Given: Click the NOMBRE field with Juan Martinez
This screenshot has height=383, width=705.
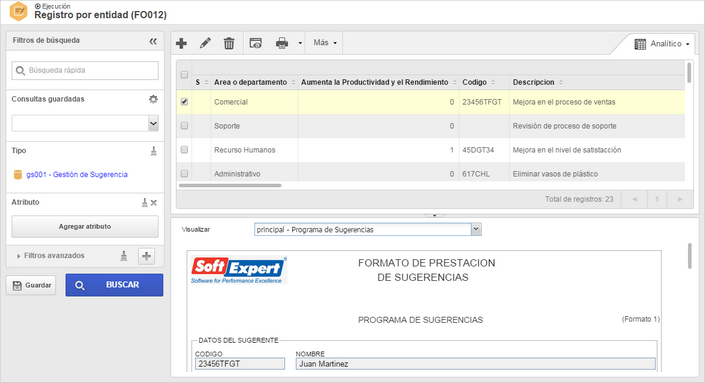Looking at the screenshot, I should [476, 364].
